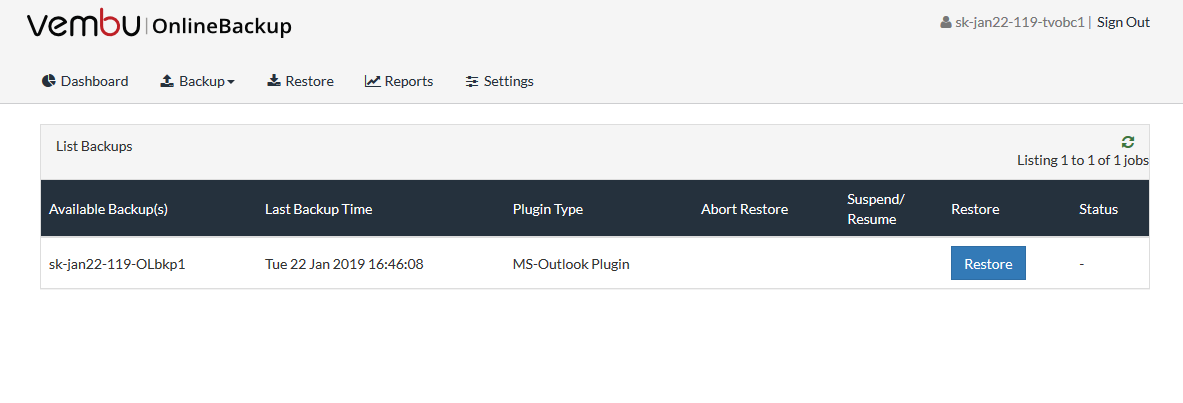Image resolution: width=1183 pixels, height=403 pixels.
Task: Click the Plugin Type column header
Action: pyautogui.click(x=548, y=209)
